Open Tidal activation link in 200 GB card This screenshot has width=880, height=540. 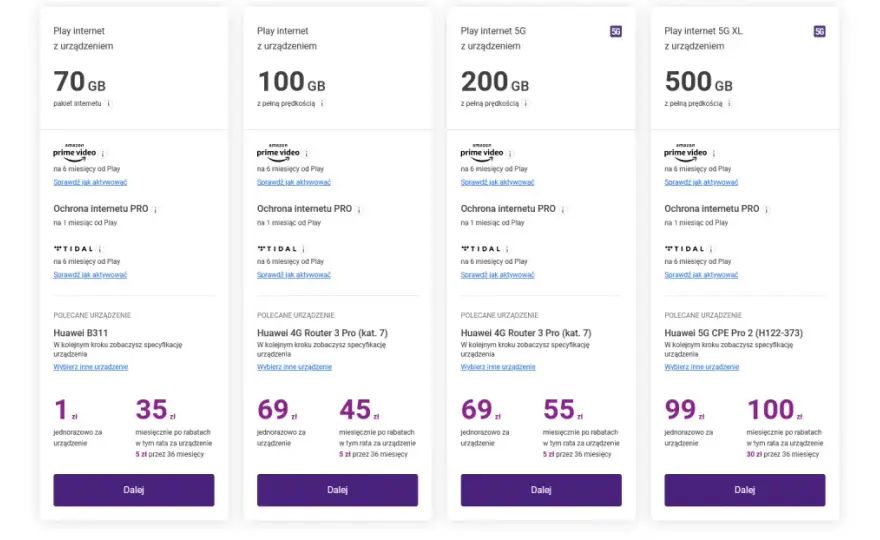pyautogui.click(x=498, y=275)
